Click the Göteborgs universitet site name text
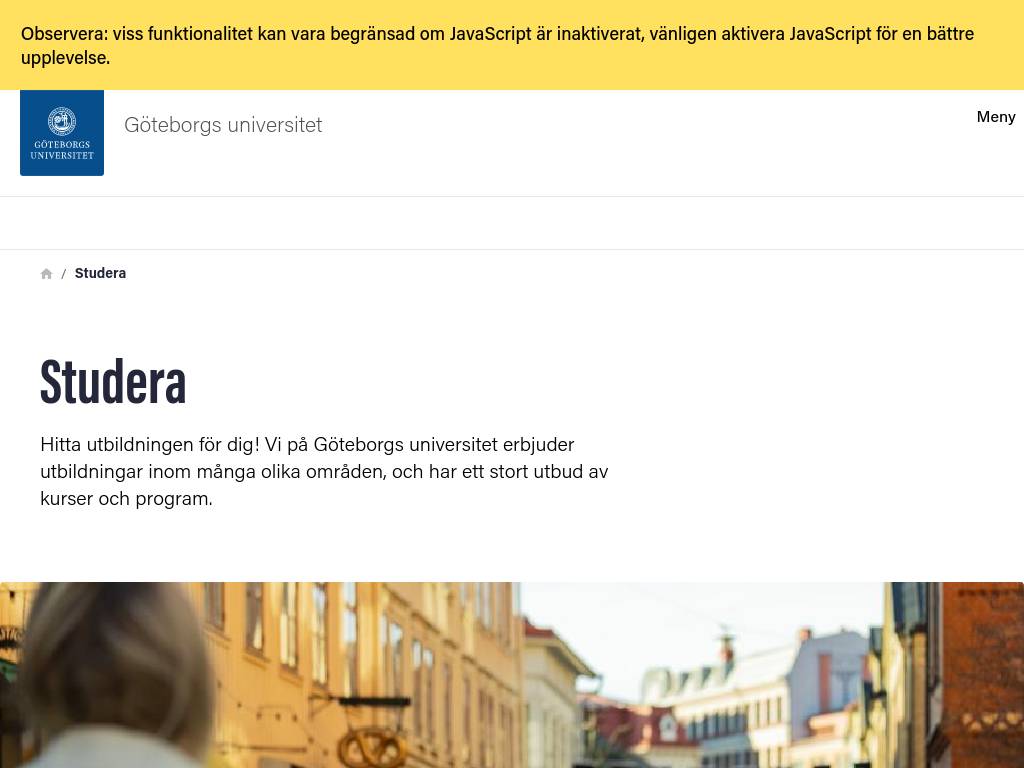Image resolution: width=1024 pixels, height=768 pixels. tap(223, 125)
